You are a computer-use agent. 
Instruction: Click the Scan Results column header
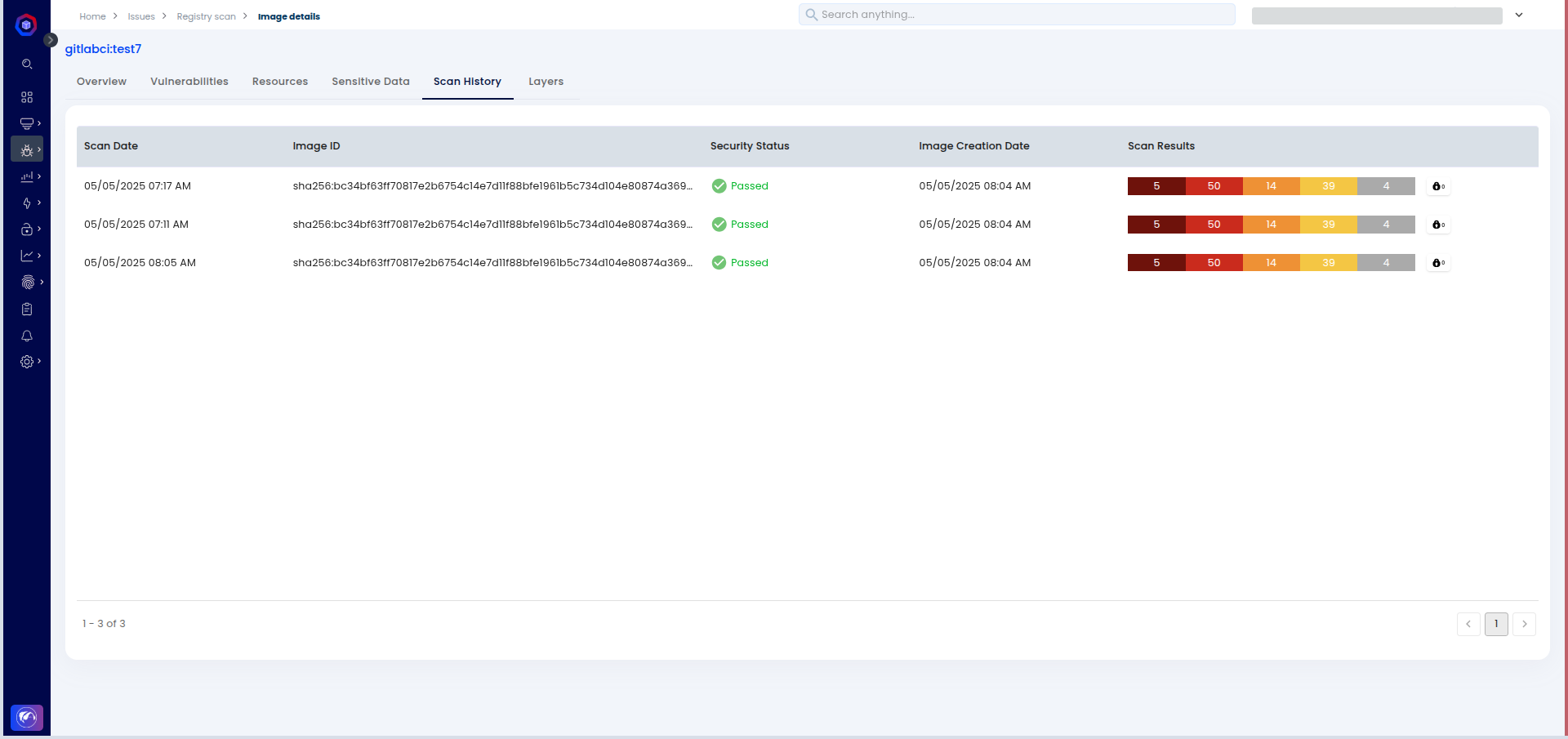coord(1160,146)
